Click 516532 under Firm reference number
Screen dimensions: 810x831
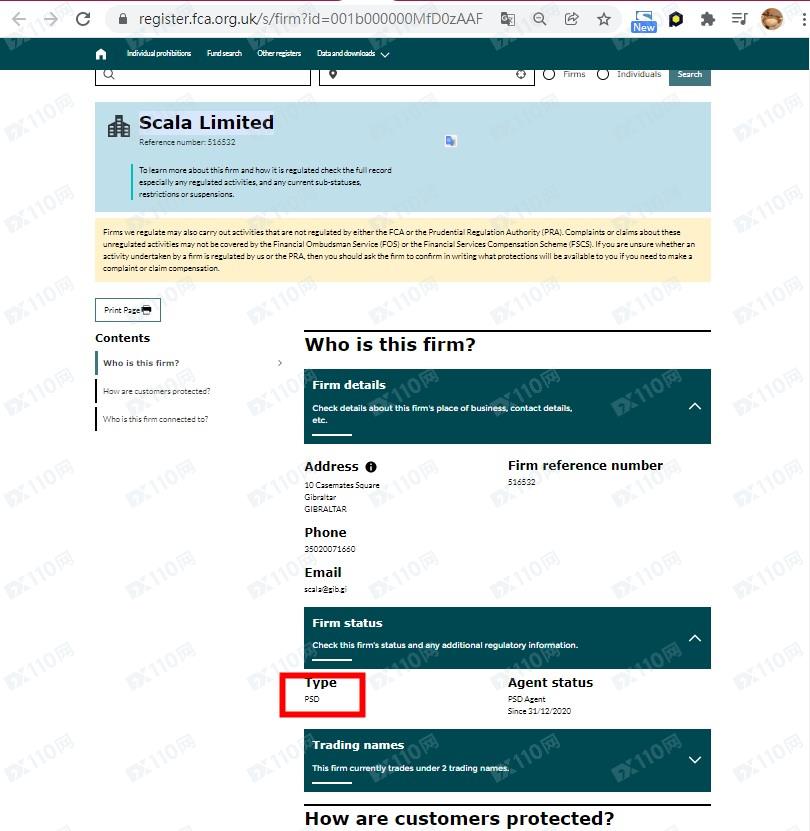522,482
